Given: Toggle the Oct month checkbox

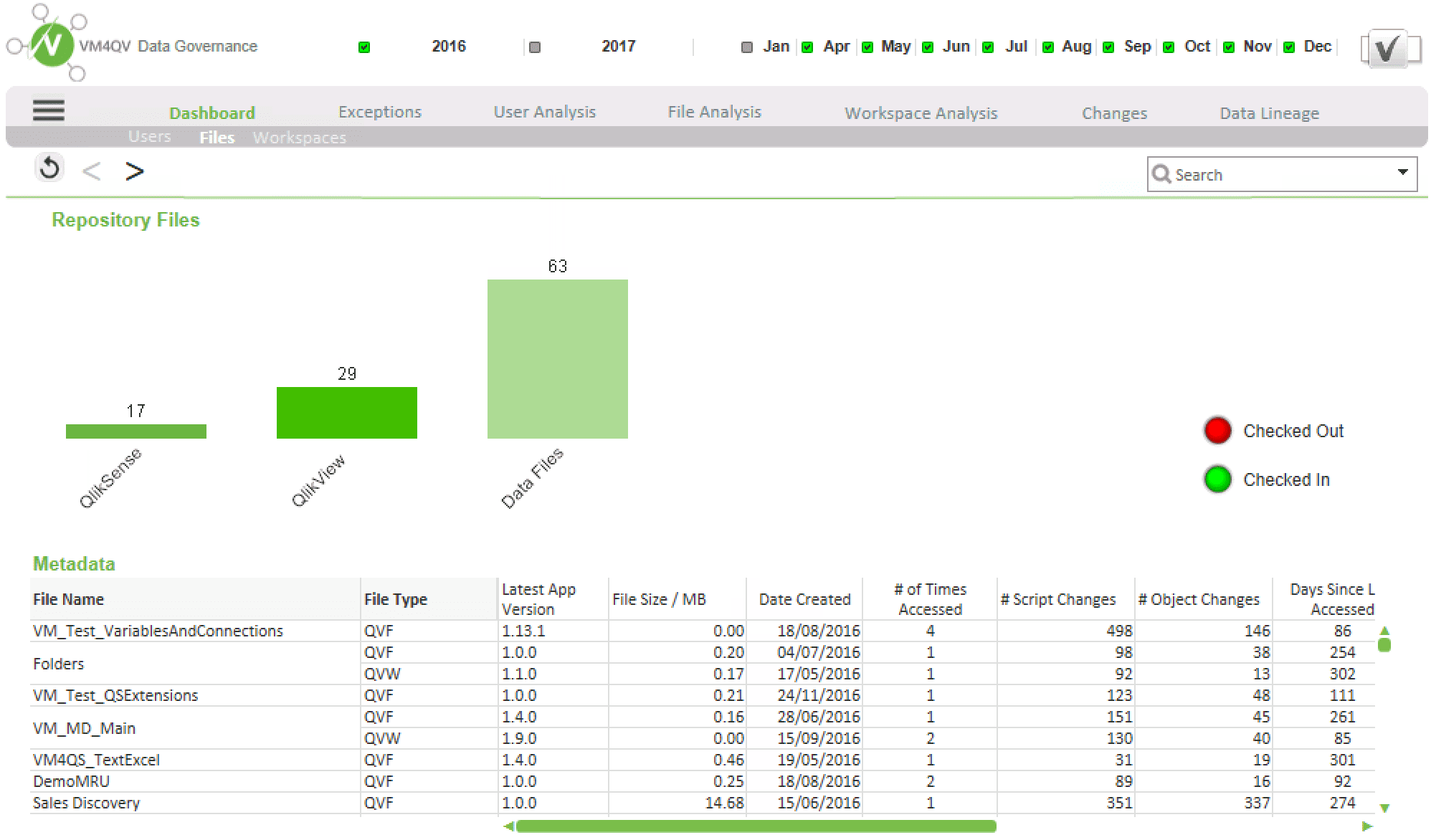Looking at the screenshot, I should [1169, 47].
